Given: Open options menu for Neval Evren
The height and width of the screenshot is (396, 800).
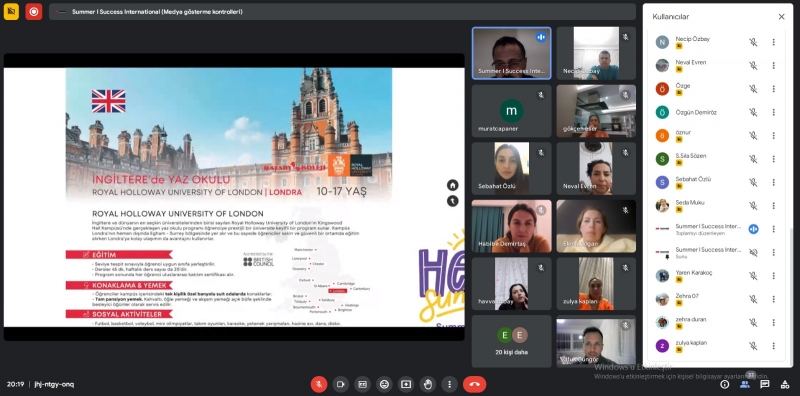Looking at the screenshot, I should (773, 65).
